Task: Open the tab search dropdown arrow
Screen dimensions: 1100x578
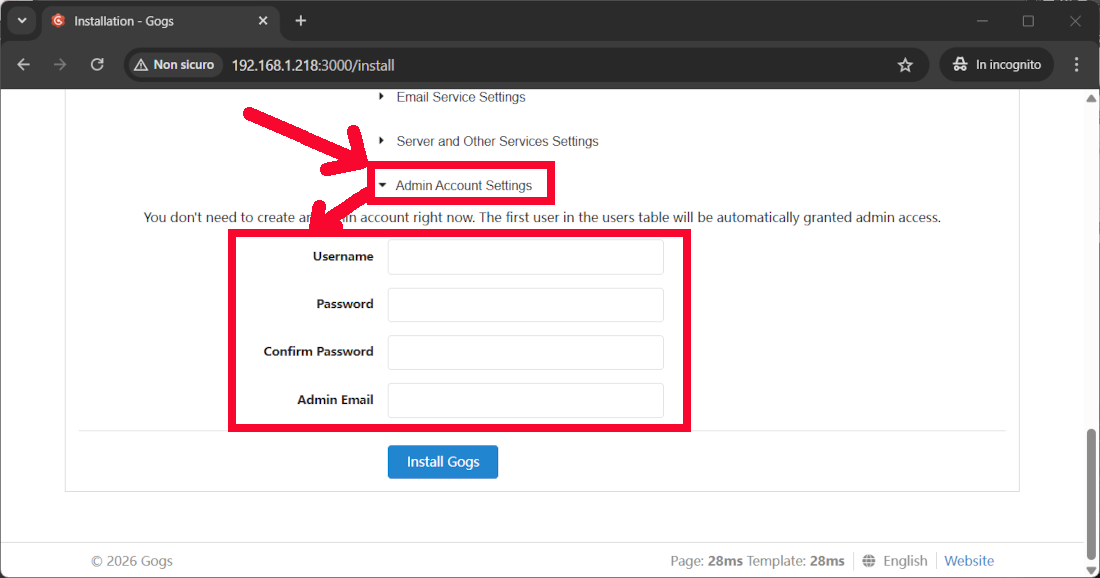Action: [x=22, y=21]
